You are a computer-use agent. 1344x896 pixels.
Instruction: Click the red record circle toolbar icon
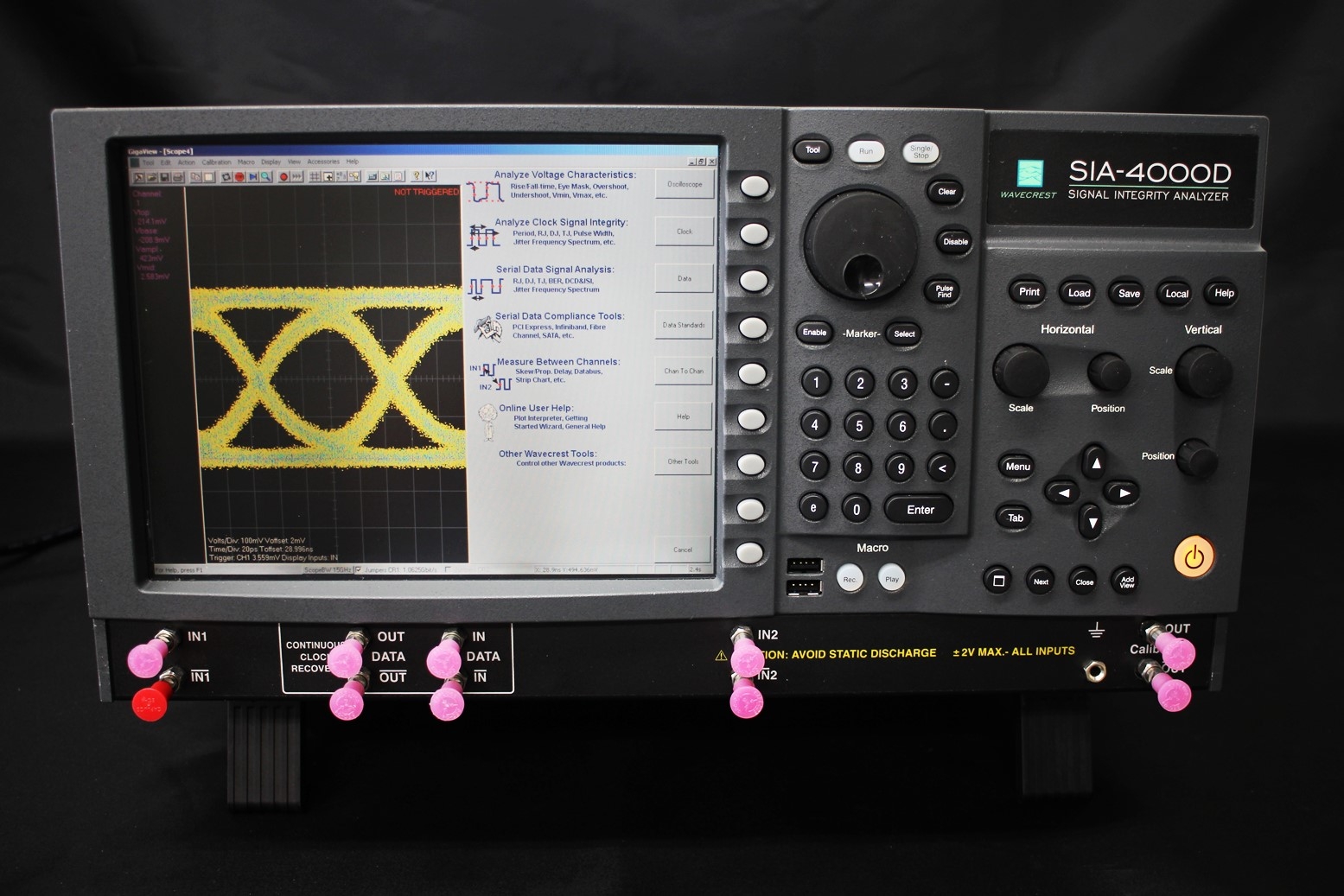point(283,177)
